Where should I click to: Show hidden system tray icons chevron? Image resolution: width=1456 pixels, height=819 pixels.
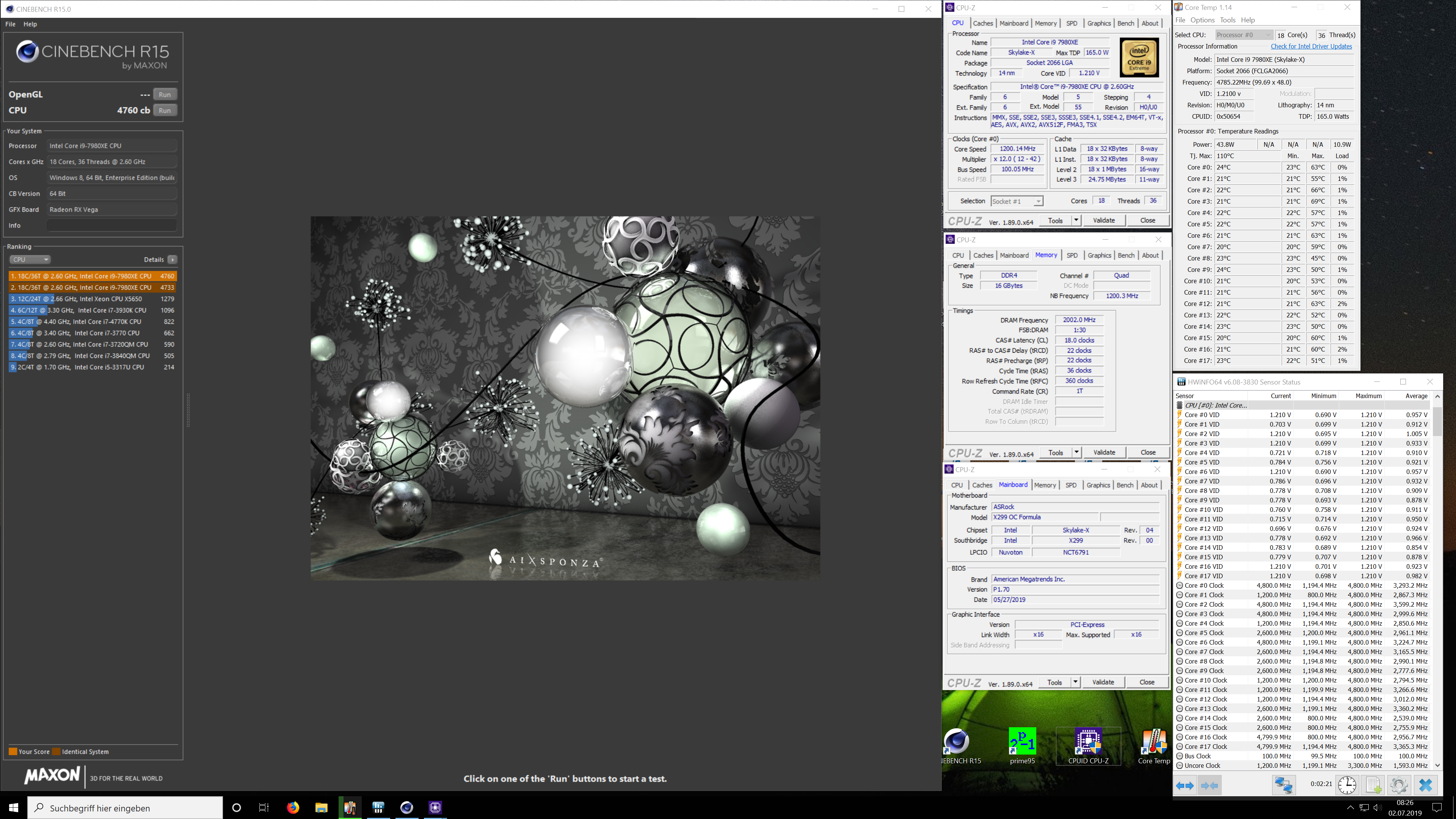[1350, 807]
